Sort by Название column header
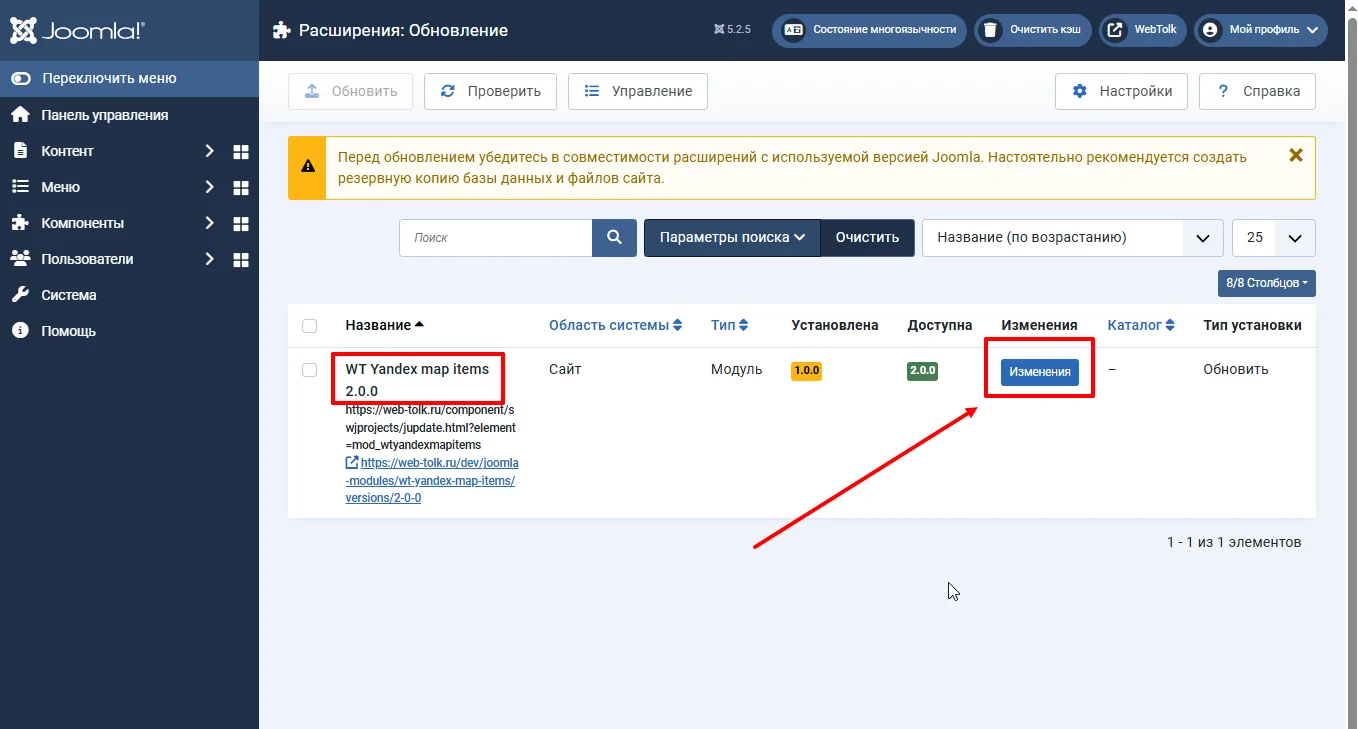The image size is (1358, 729). tap(385, 325)
